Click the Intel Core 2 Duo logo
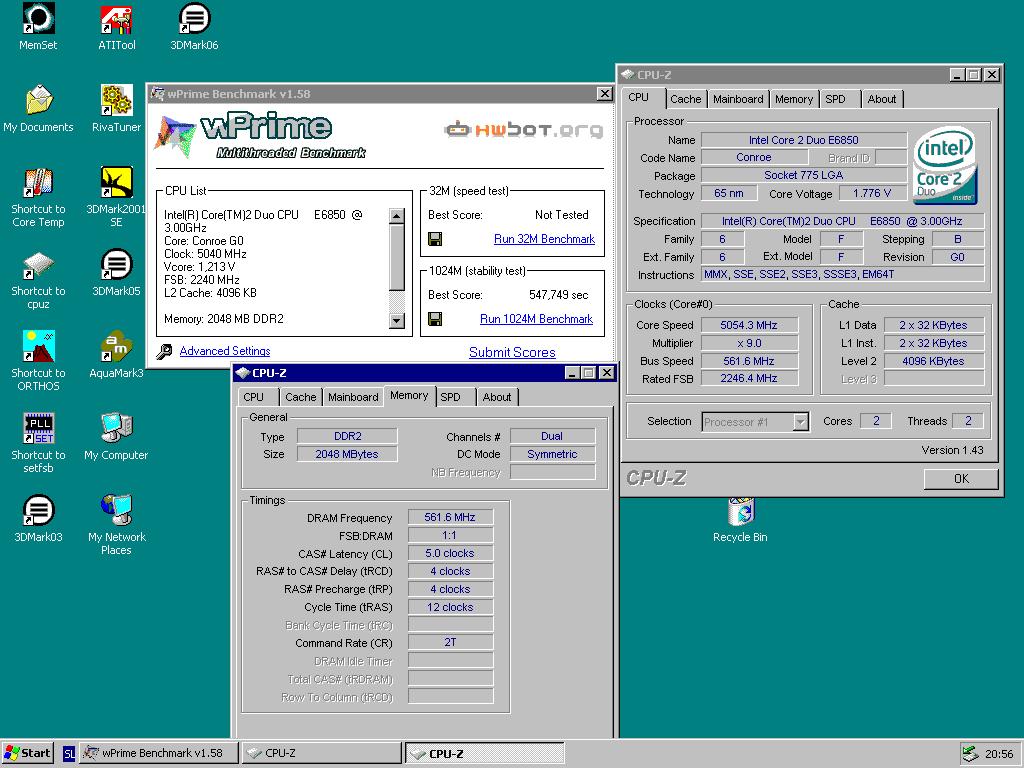1024x768 pixels. [x=944, y=165]
